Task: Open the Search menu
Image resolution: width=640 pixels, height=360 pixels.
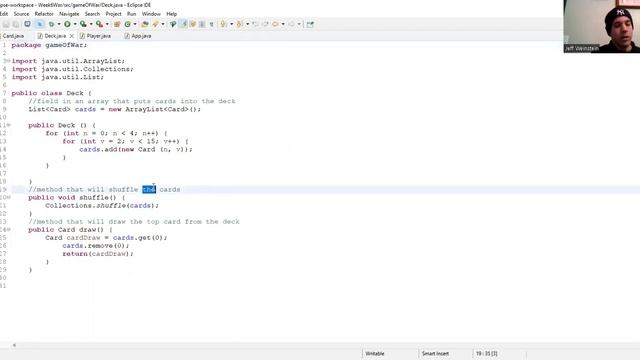Action: (x=92, y=14)
